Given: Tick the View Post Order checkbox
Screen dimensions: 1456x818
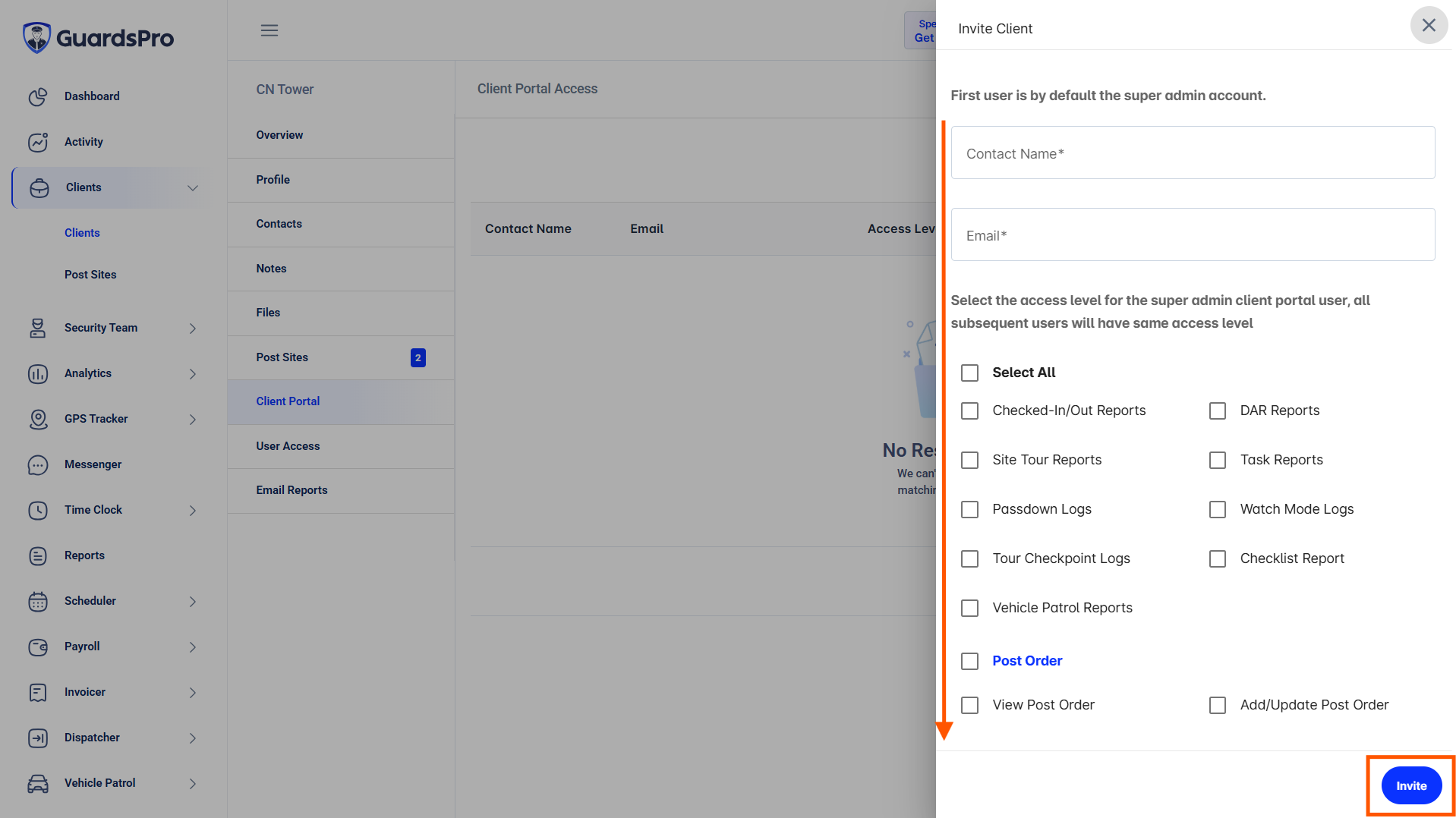Looking at the screenshot, I should (969, 705).
